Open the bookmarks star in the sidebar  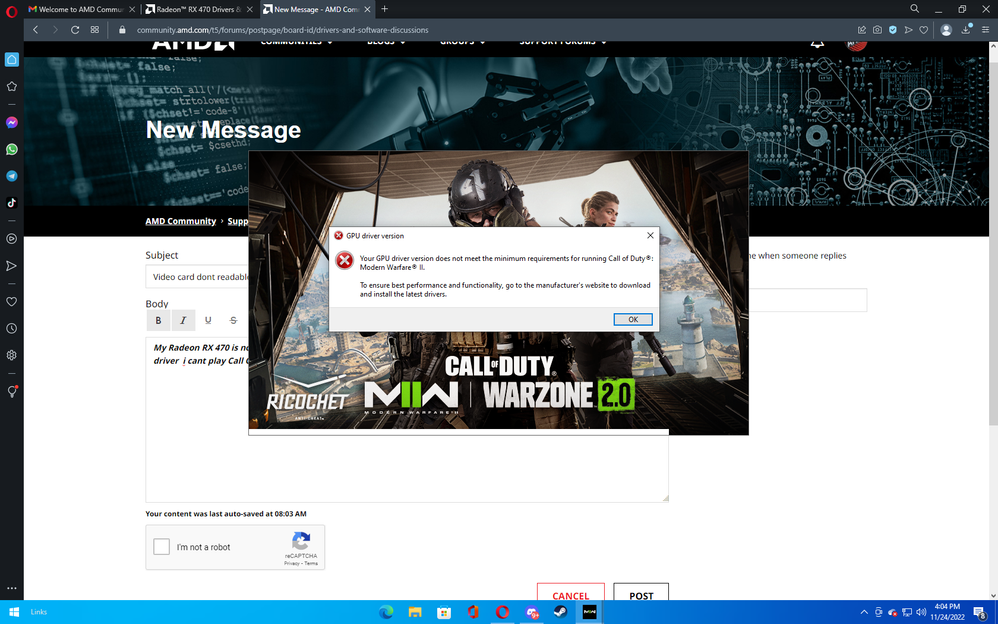[11, 86]
